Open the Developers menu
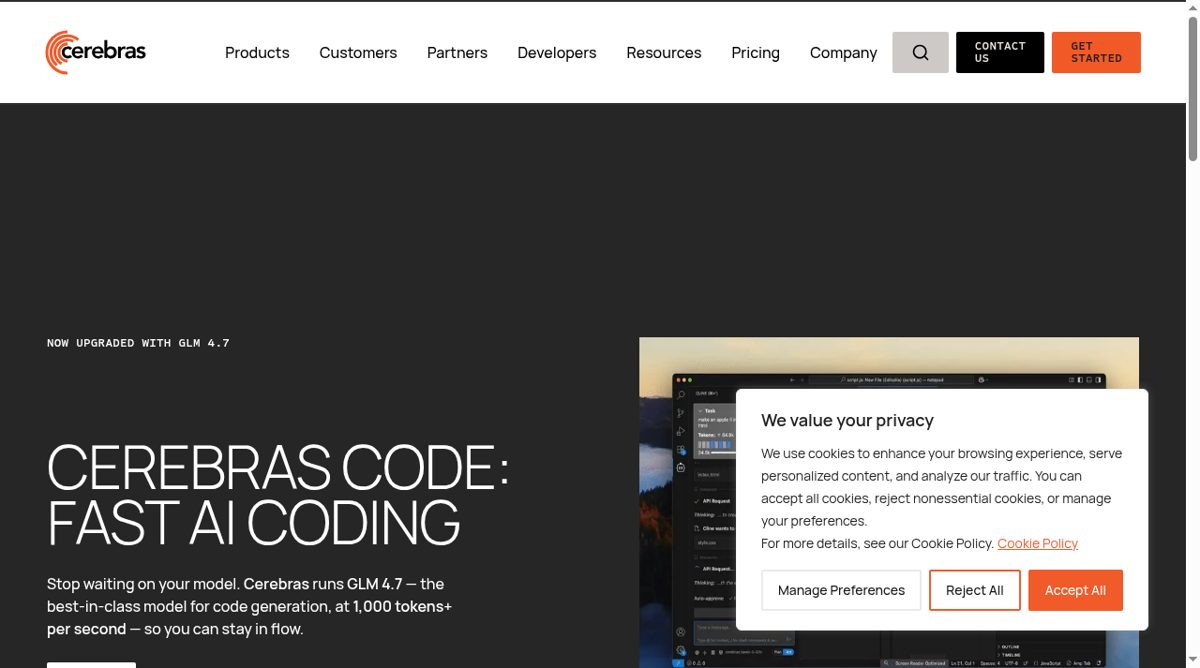 tap(557, 53)
